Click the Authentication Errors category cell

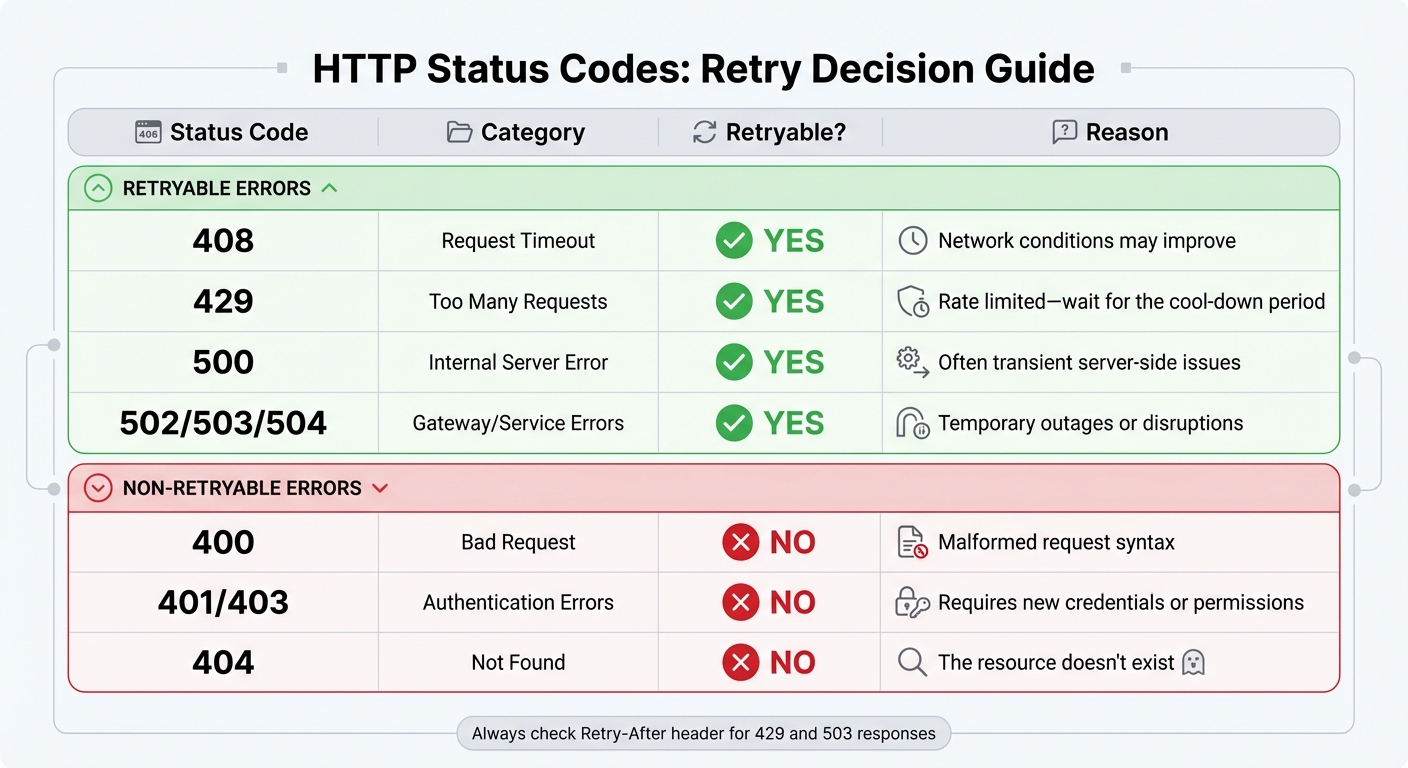[x=518, y=602]
